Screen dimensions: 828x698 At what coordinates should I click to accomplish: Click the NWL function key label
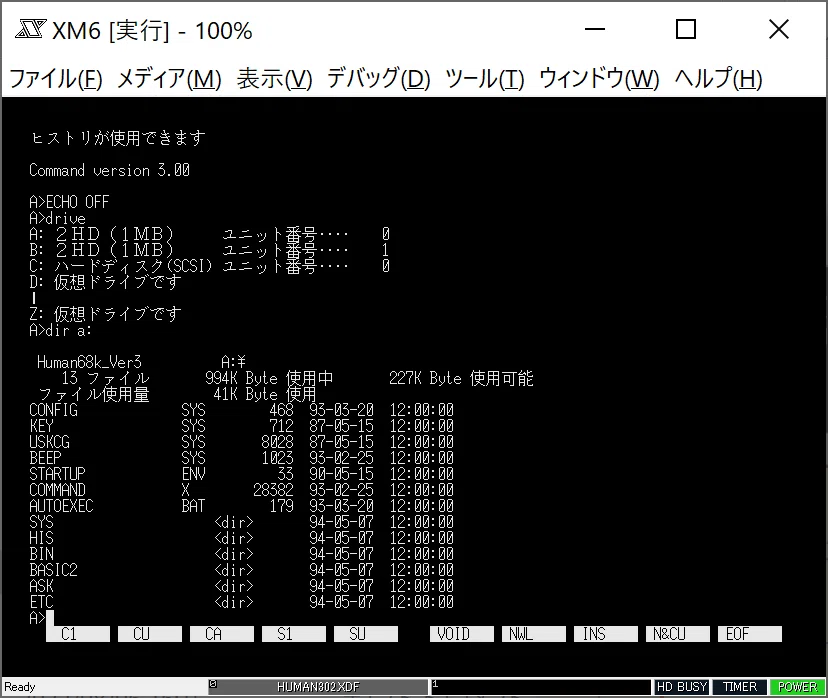tap(534, 634)
